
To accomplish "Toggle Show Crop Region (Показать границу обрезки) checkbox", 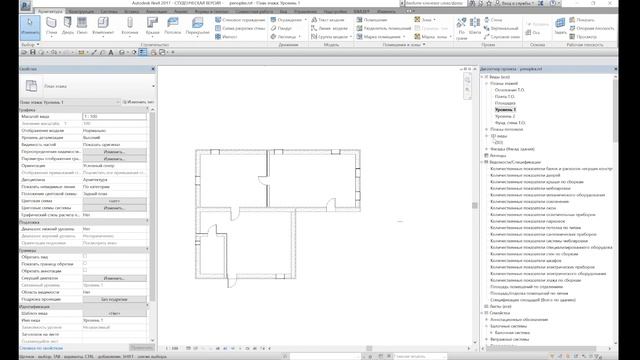I will click(85, 264).
